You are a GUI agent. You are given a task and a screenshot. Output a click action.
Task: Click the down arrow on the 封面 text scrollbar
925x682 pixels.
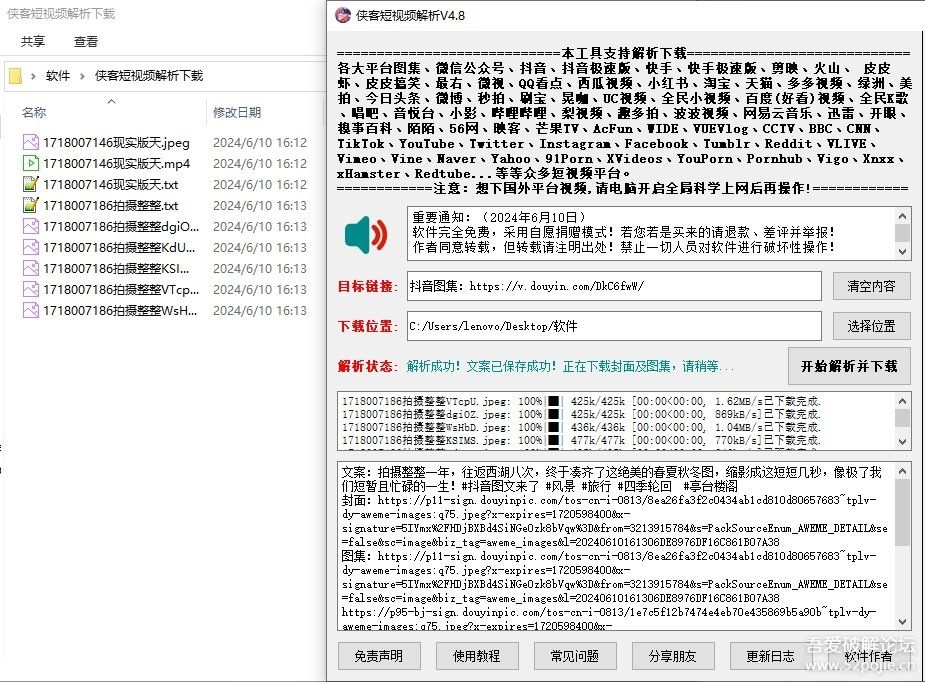point(902,623)
